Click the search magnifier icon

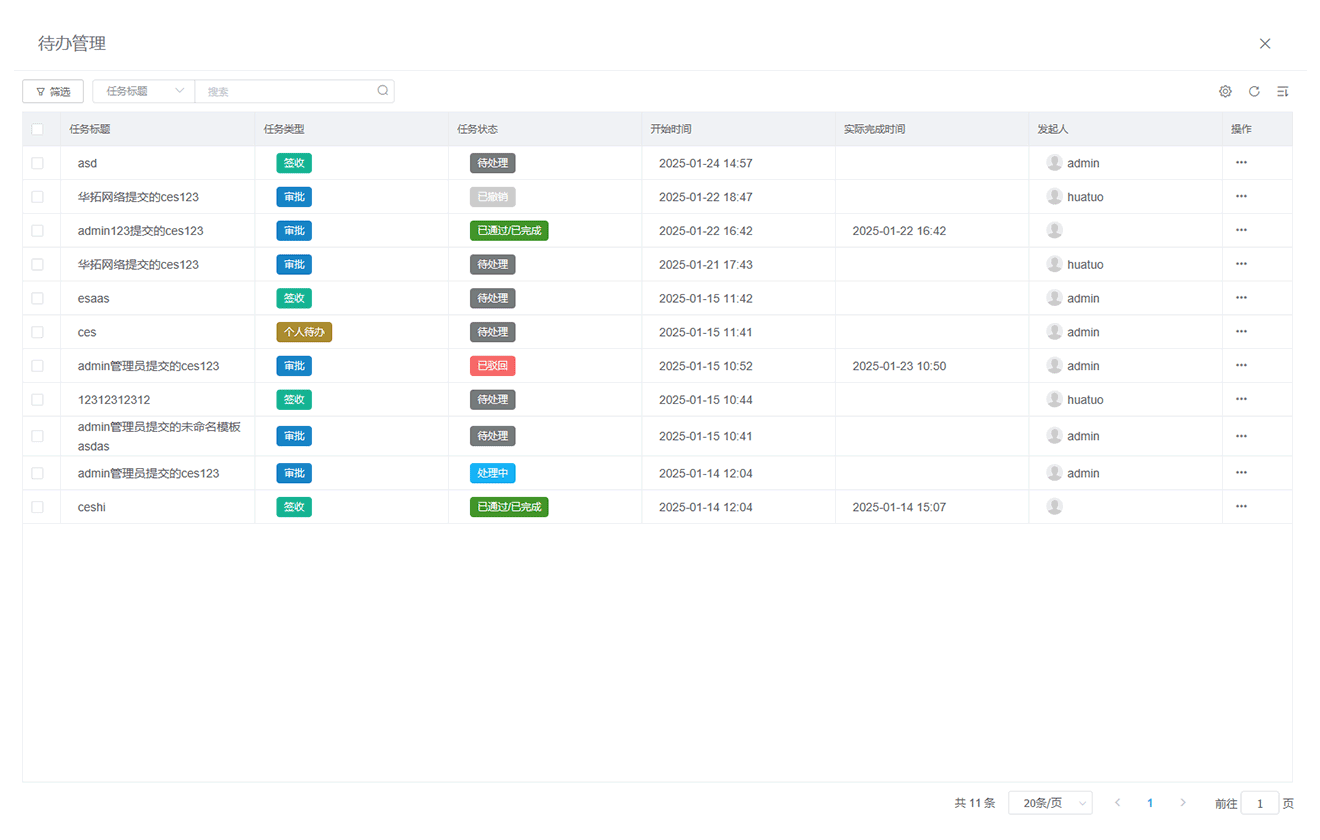[383, 91]
